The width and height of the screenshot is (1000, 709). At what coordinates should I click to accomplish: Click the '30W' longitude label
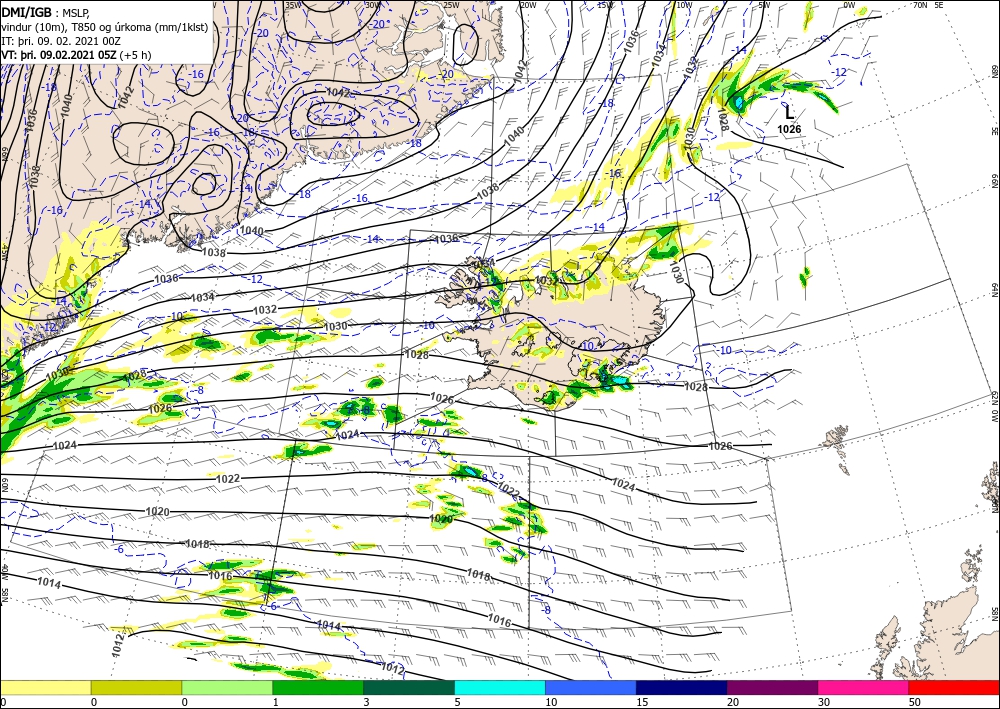click(x=373, y=5)
